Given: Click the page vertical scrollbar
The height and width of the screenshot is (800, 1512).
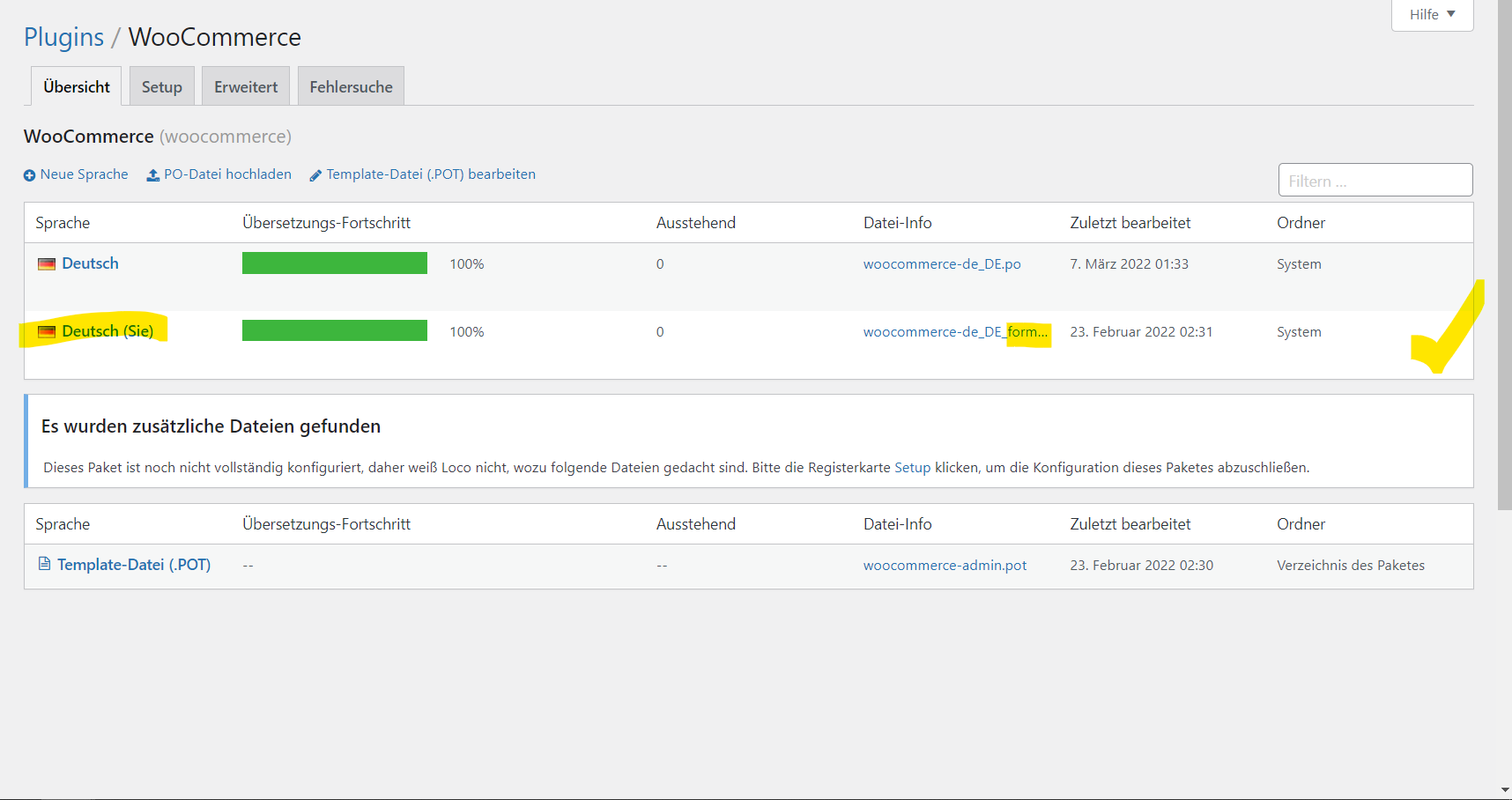Looking at the screenshot, I should coord(1504,256).
